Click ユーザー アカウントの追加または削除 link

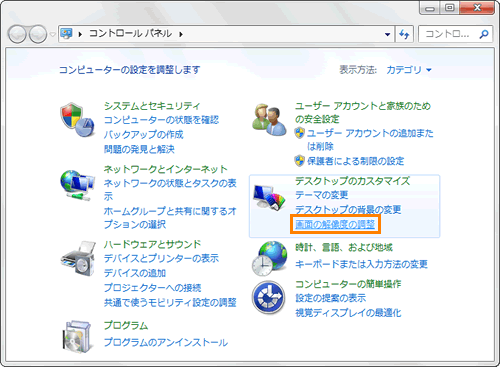[x=370, y=140]
